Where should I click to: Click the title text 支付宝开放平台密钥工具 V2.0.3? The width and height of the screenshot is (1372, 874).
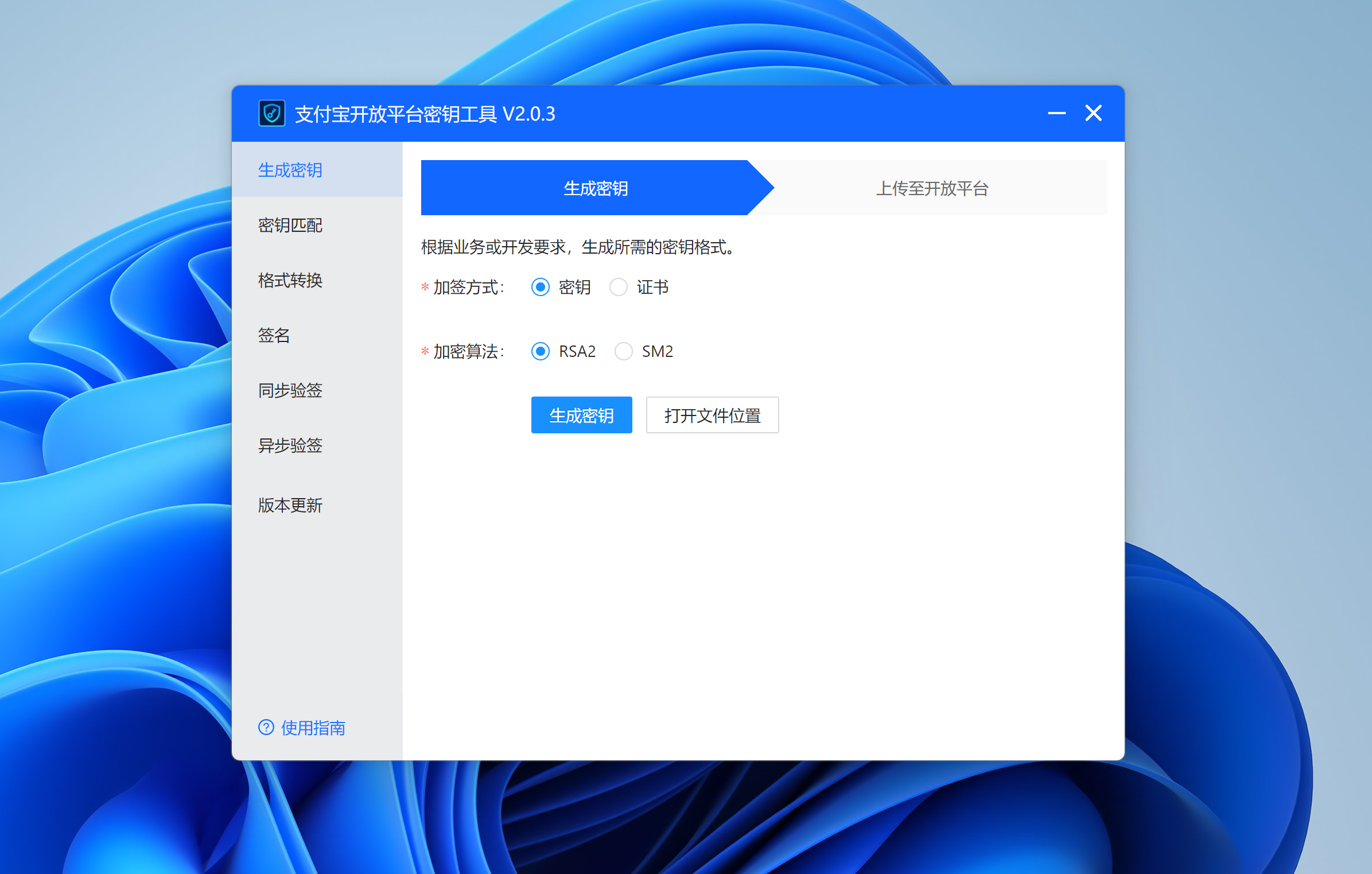(425, 114)
